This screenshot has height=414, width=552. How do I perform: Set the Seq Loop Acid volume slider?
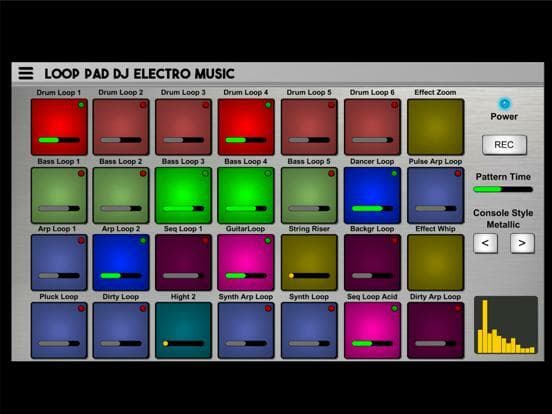[372, 343]
